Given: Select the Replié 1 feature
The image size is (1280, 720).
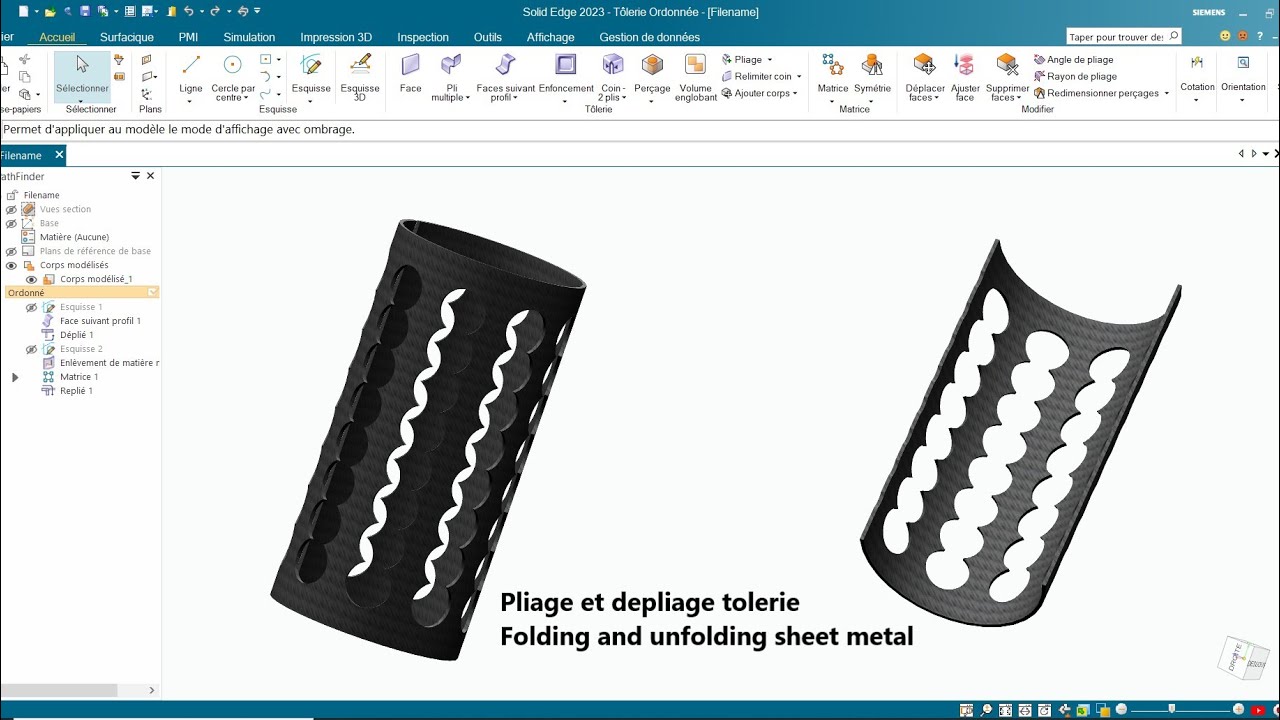Looking at the screenshot, I should pos(76,391).
